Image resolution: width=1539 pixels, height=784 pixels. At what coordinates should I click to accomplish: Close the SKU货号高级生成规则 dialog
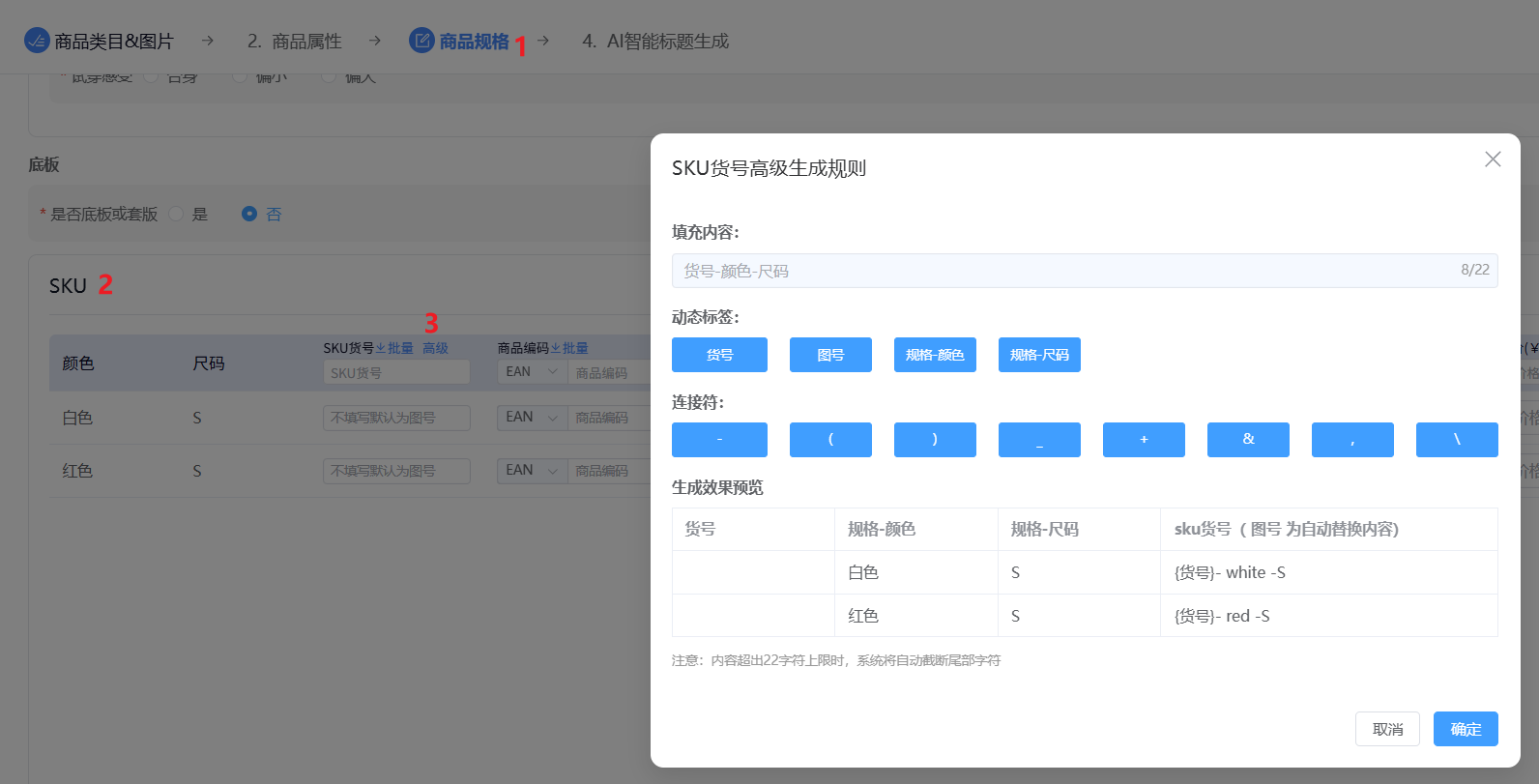tap(1493, 160)
